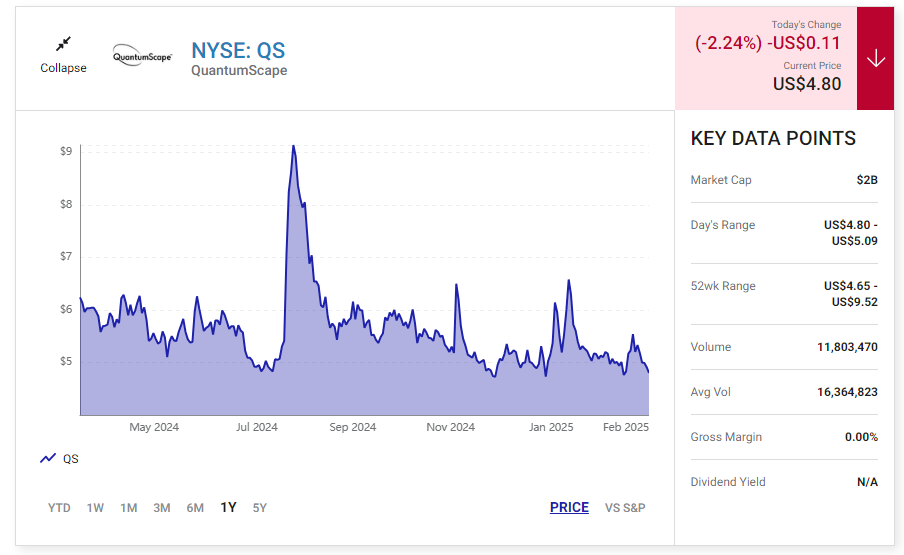The width and height of the screenshot is (904, 555).
Task: Select the 1W time range
Action: pyautogui.click(x=95, y=508)
